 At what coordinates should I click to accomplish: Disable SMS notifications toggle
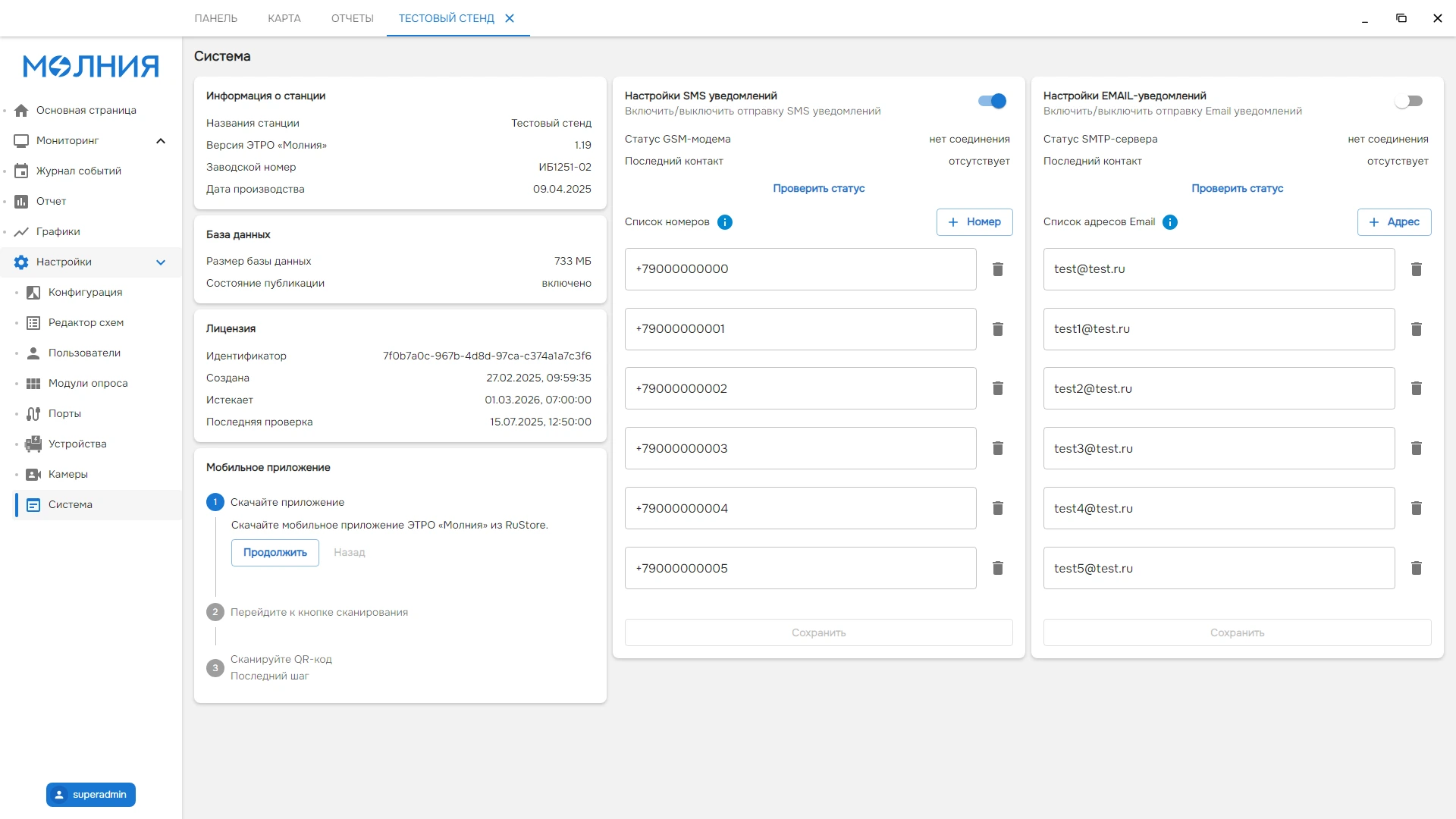pyautogui.click(x=992, y=101)
